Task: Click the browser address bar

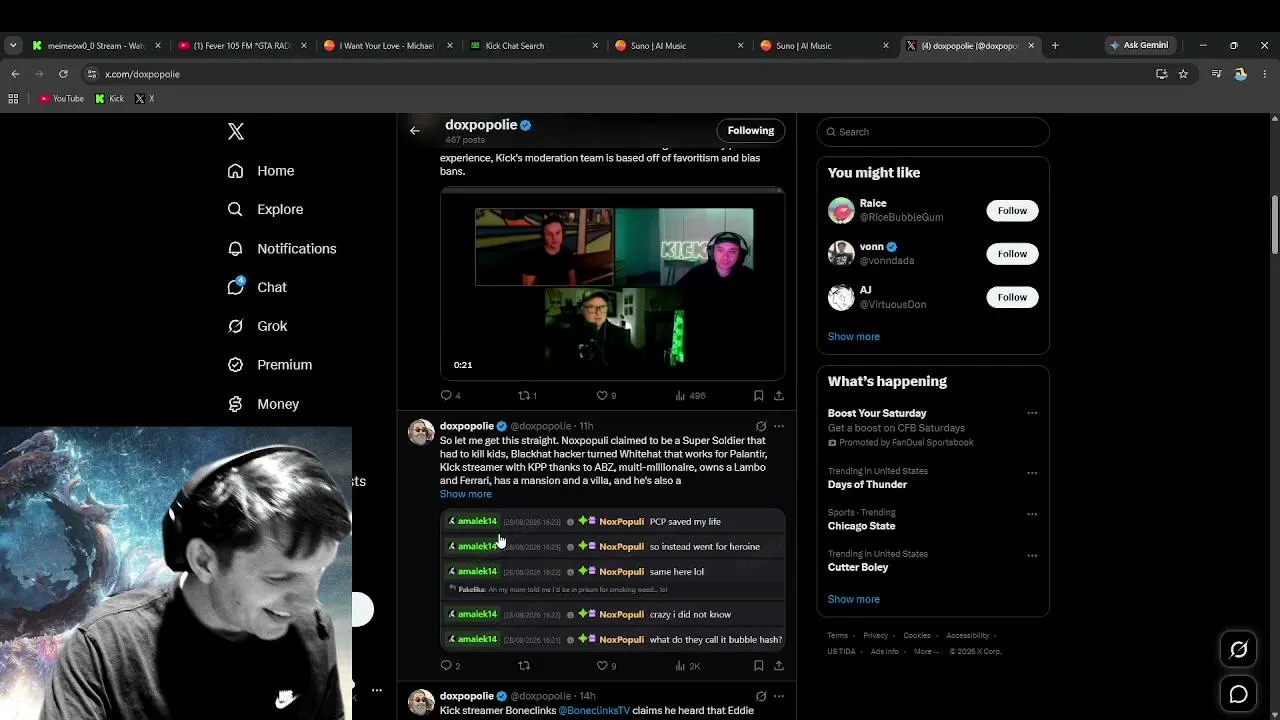Action: 620,74
